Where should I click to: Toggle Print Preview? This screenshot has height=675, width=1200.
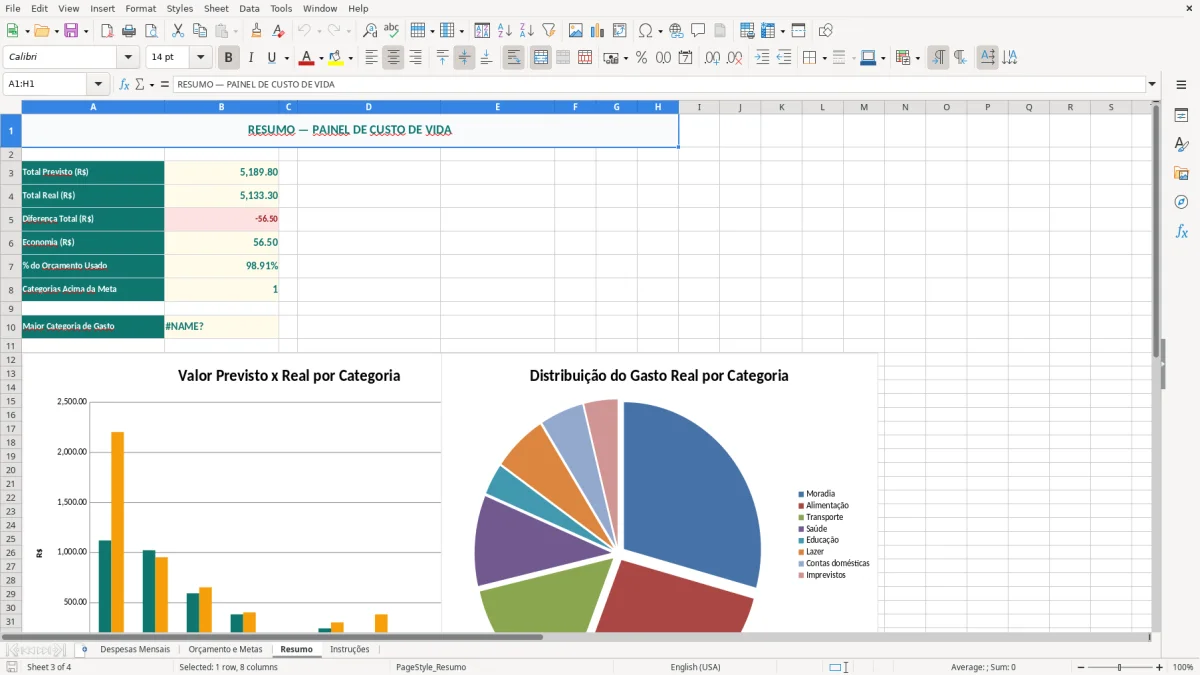(x=151, y=31)
